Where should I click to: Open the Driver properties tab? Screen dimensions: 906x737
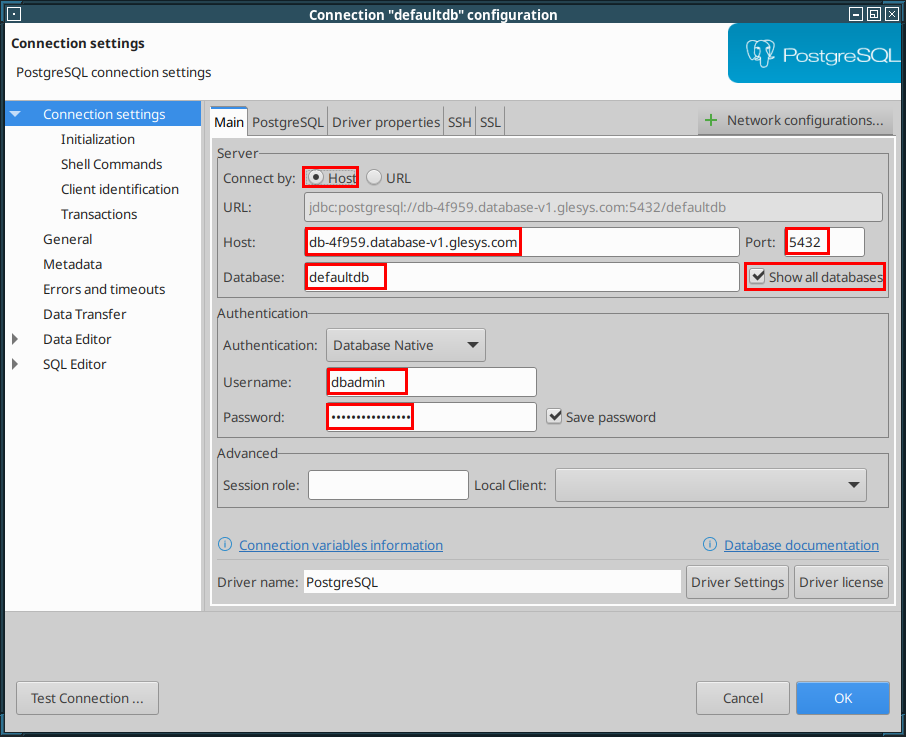tap(386, 122)
